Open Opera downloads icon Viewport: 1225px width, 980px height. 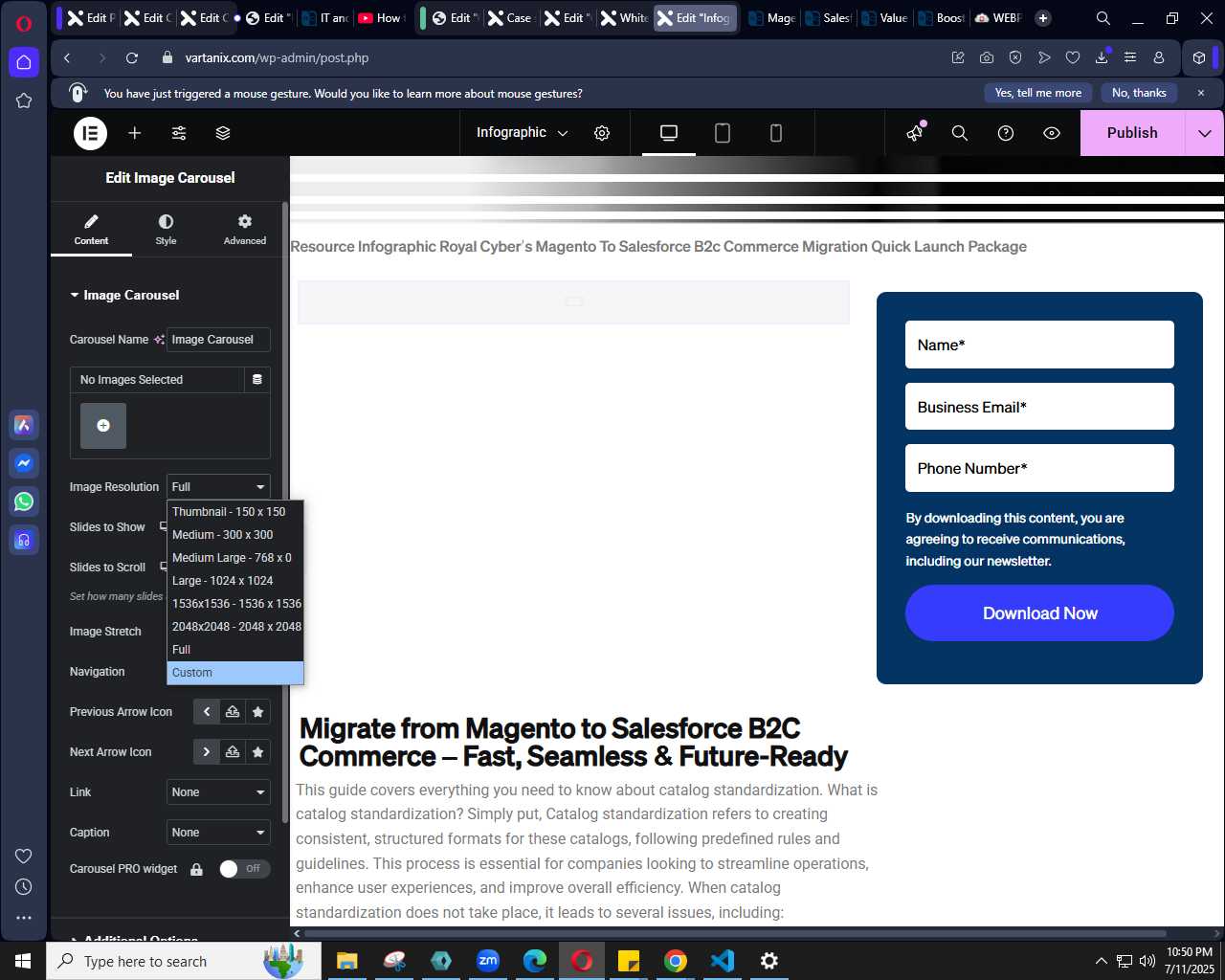point(1102,57)
